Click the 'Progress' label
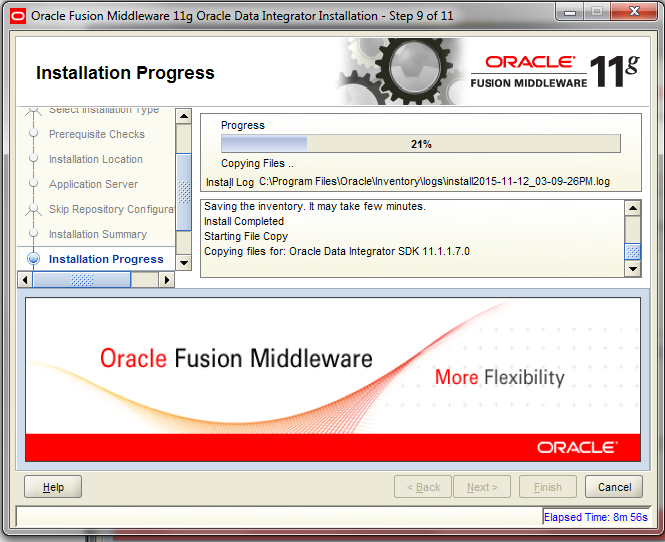Image resolution: width=665 pixels, height=542 pixels. (x=243, y=125)
